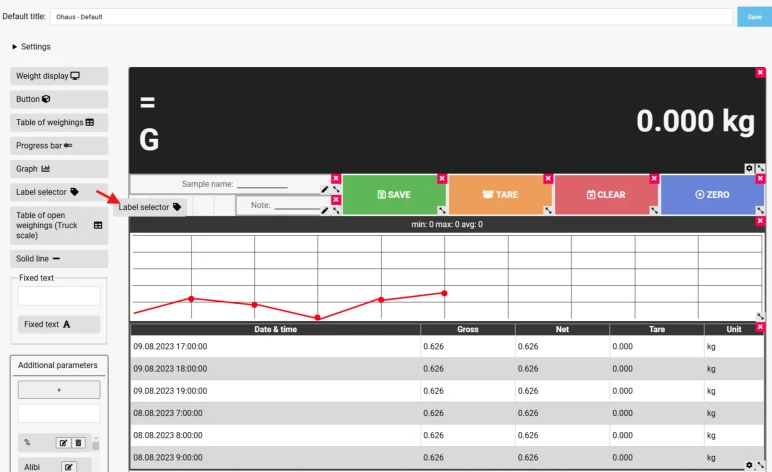Edit the % additional parameter
772x472 pixels.
point(63,442)
